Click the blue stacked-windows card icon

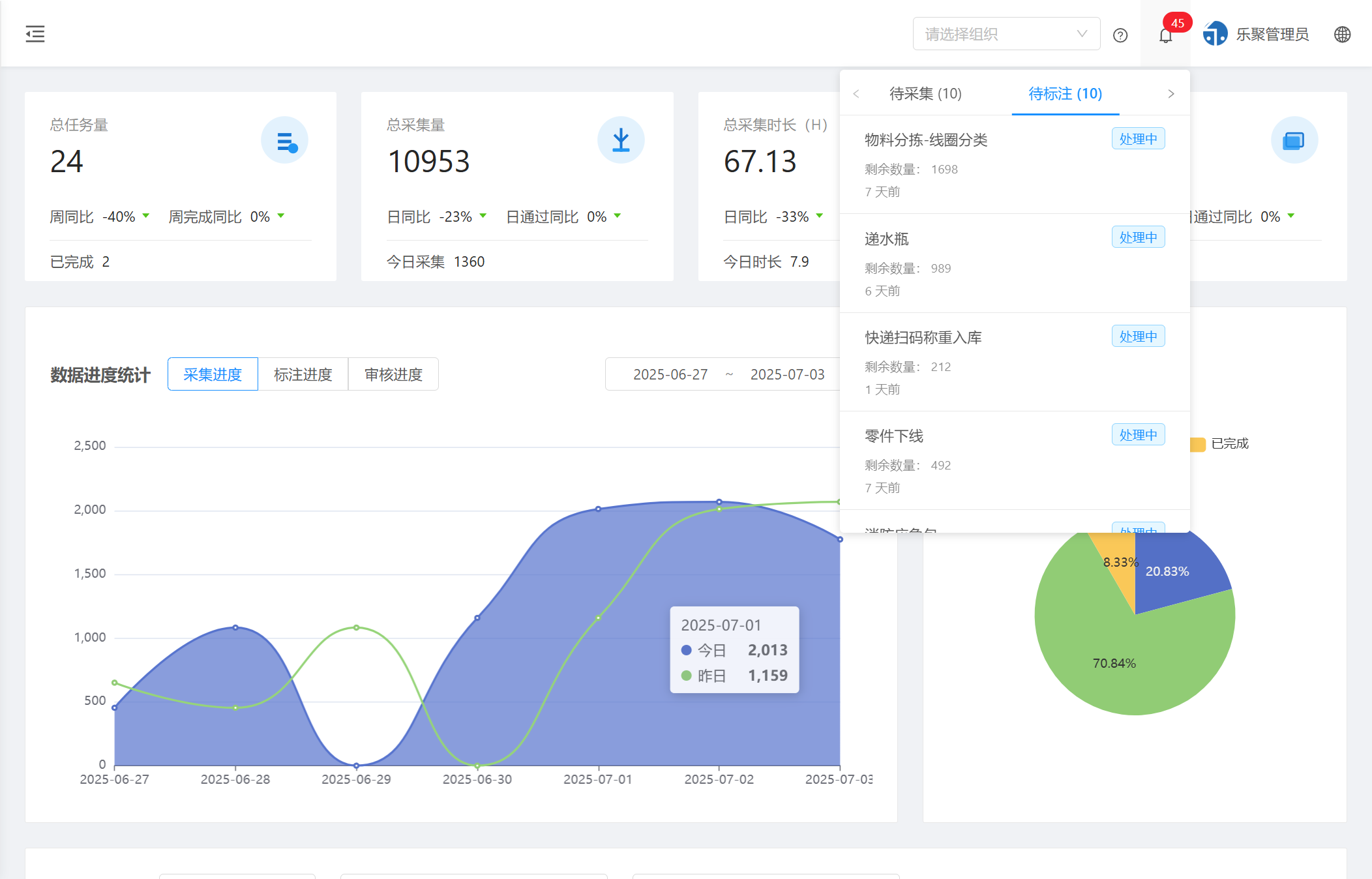pos(1294,140)
